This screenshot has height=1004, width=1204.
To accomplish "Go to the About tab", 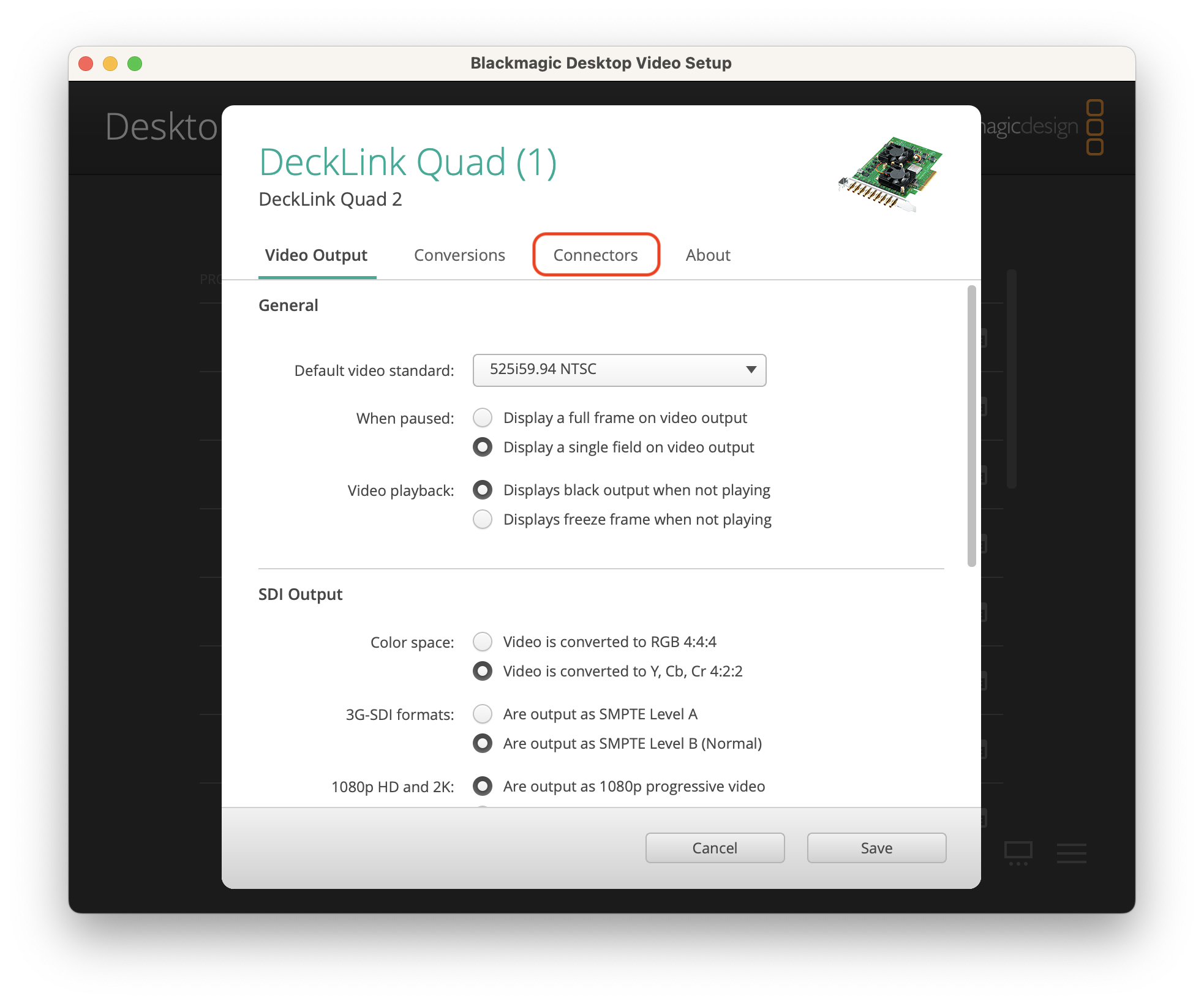I will tap(708, 255).
